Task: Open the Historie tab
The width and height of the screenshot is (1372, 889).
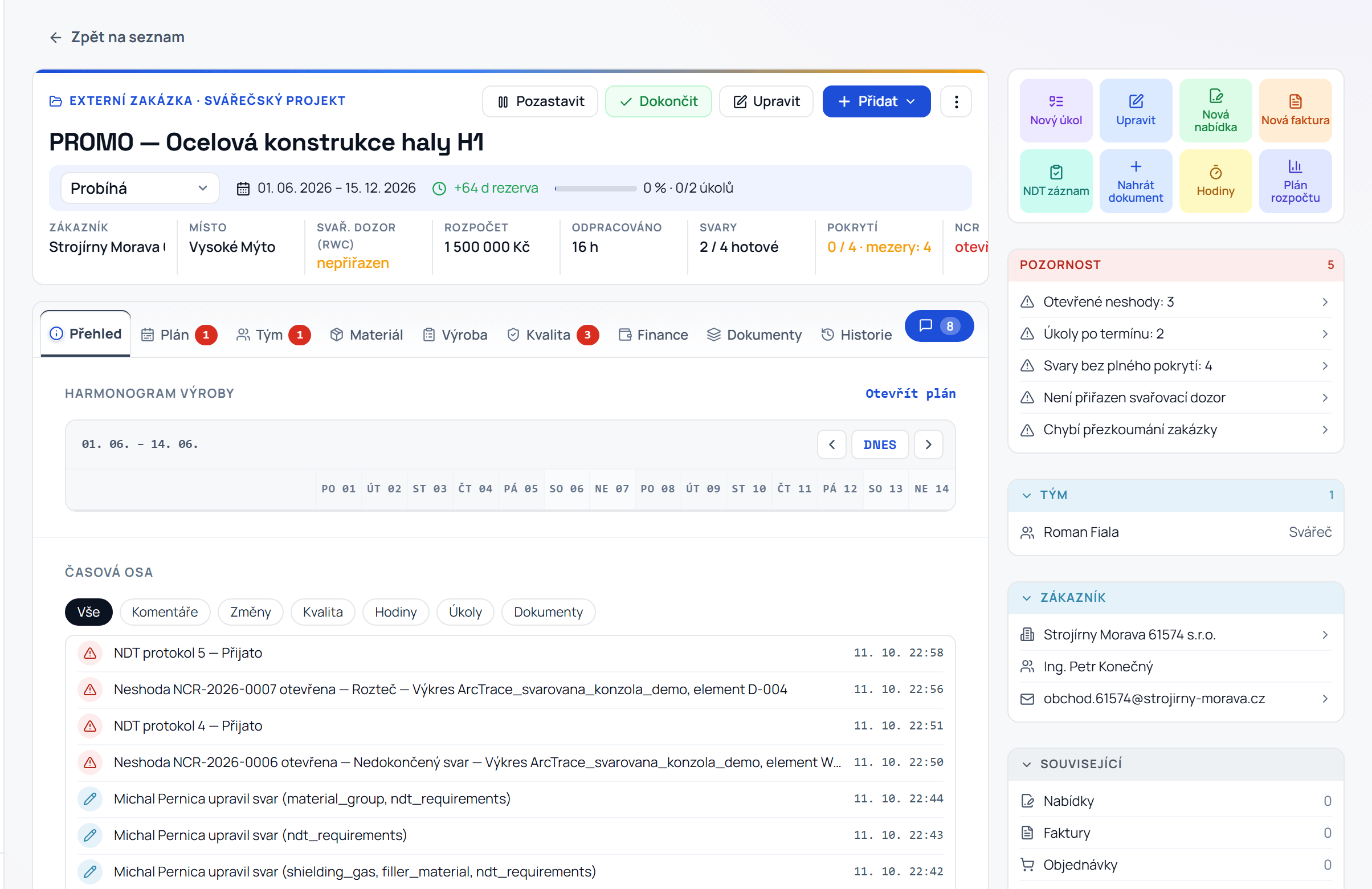Action: coord(856,335)
